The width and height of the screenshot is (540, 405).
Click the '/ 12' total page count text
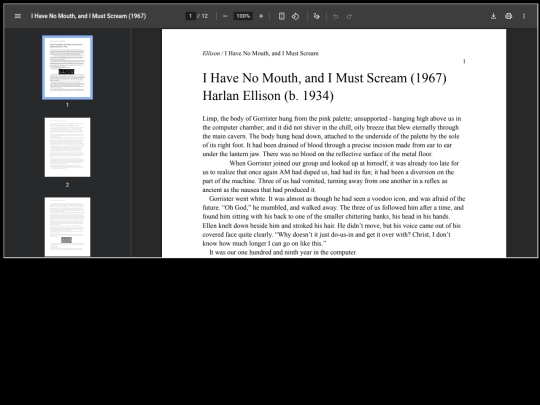[203, 16]
